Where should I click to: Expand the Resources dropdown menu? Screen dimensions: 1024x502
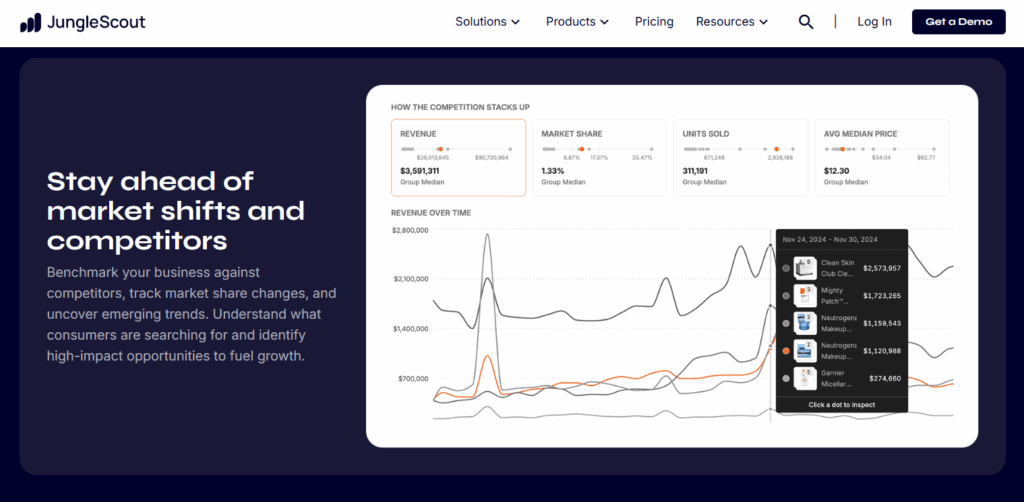pos(732,22)
